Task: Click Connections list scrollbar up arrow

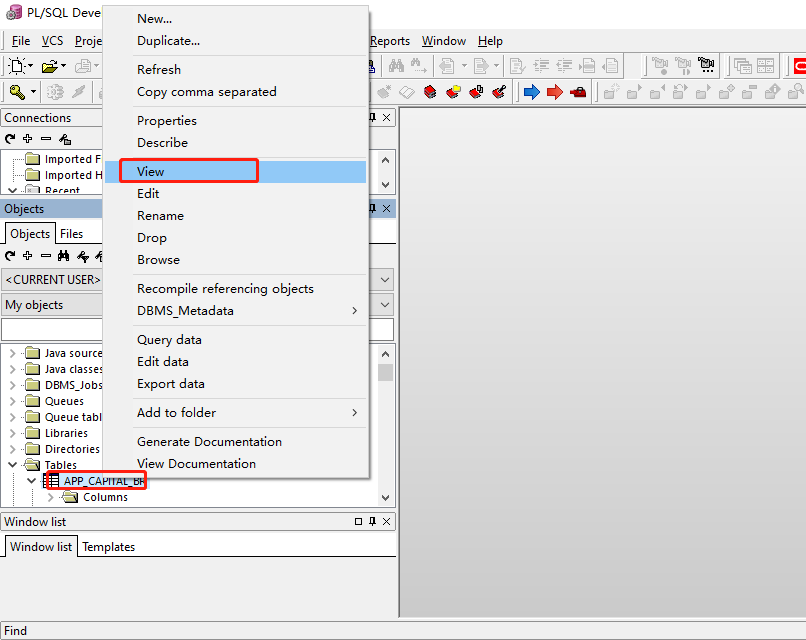Action: pos(386,160)
